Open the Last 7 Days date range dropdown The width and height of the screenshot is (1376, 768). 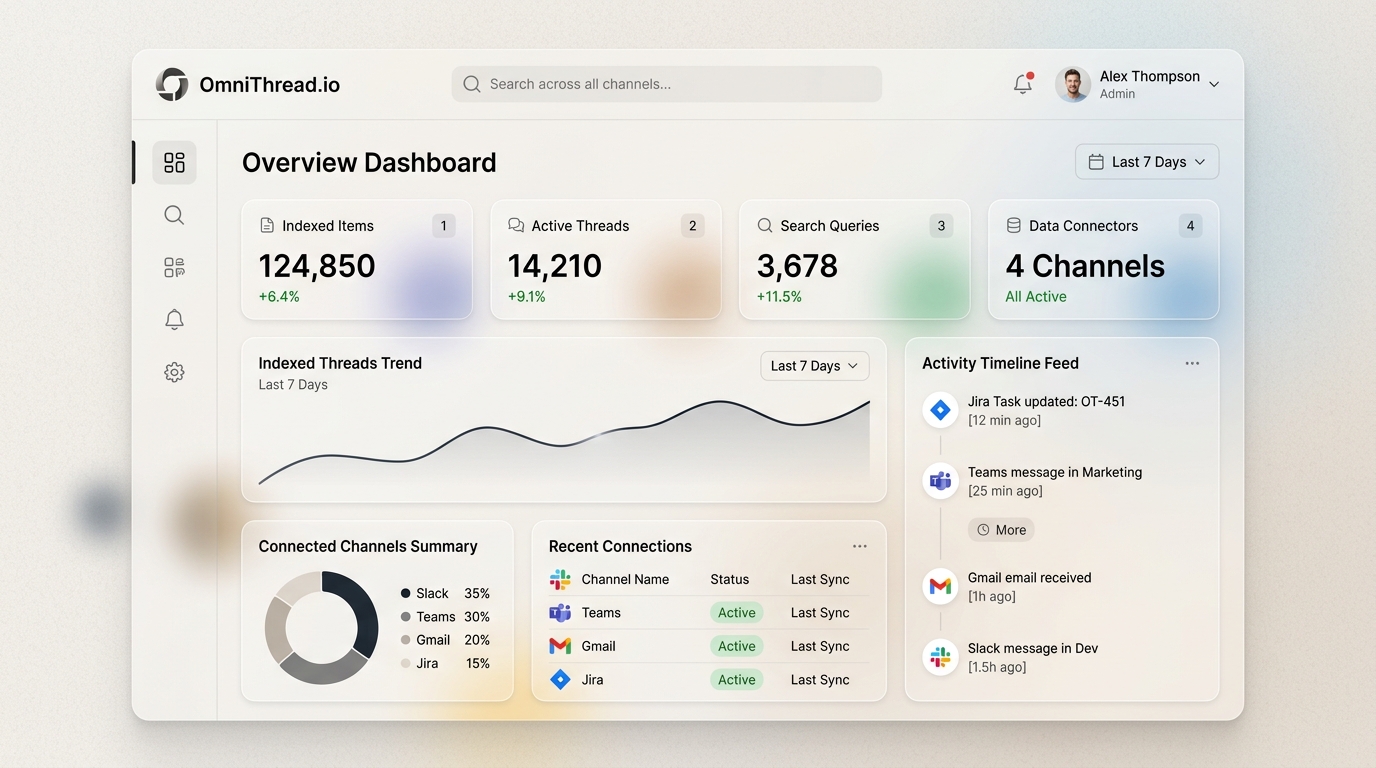point(1147,162)
